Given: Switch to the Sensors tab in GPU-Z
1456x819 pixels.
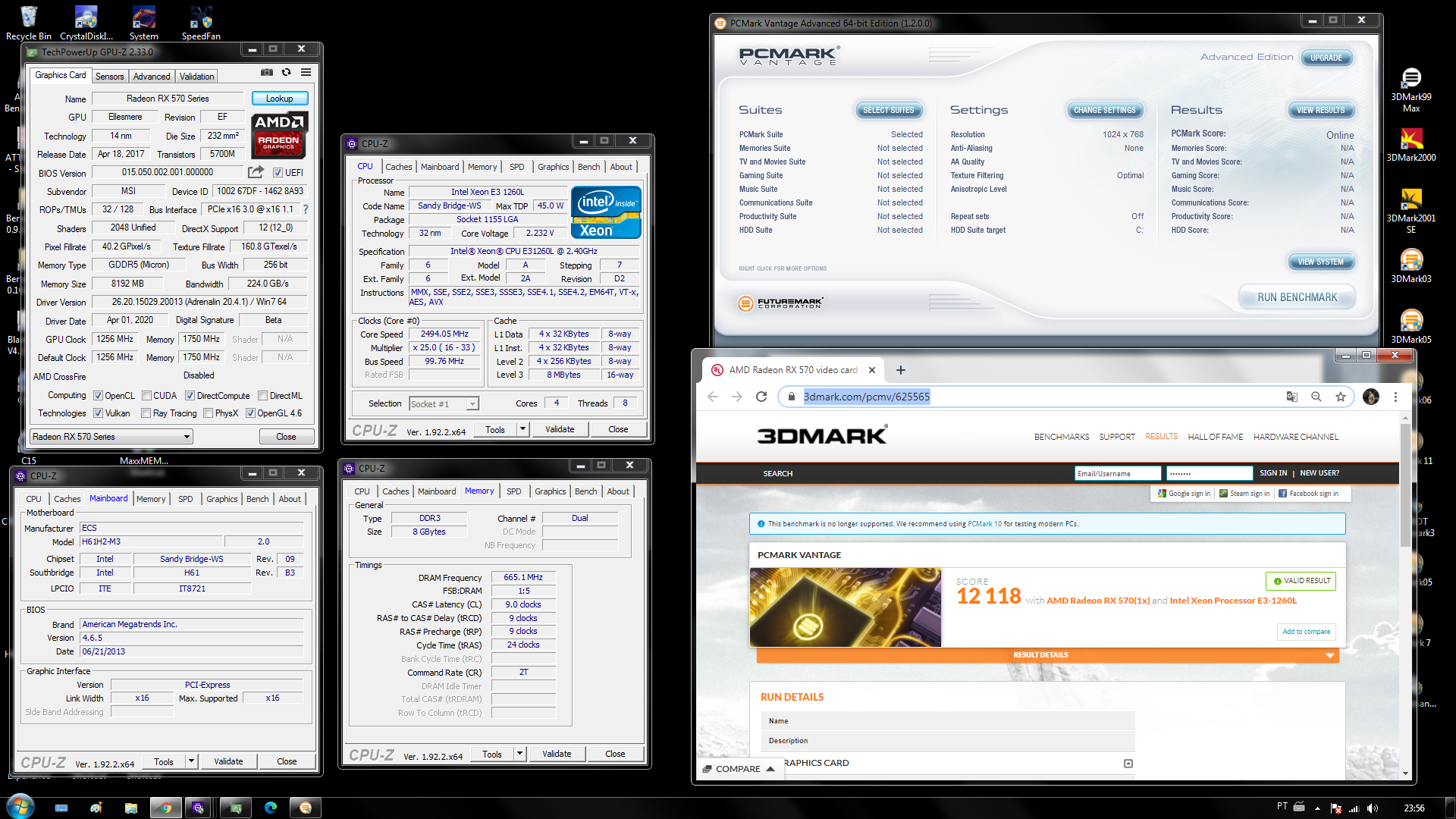Looking at the screenshot, I should click(109, 77).
